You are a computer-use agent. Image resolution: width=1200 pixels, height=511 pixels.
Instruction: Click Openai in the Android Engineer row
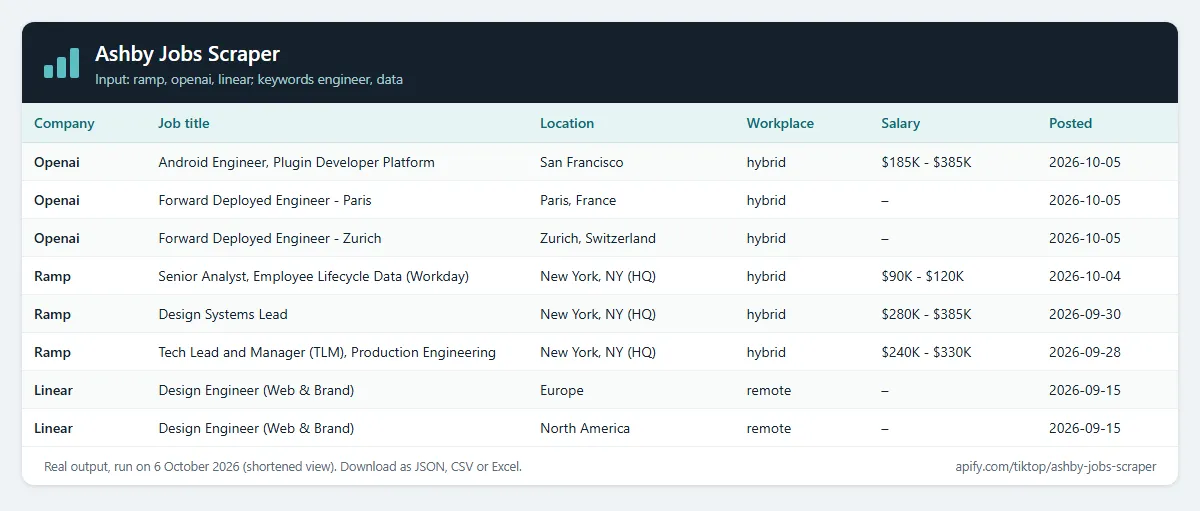tap(57, 162)
